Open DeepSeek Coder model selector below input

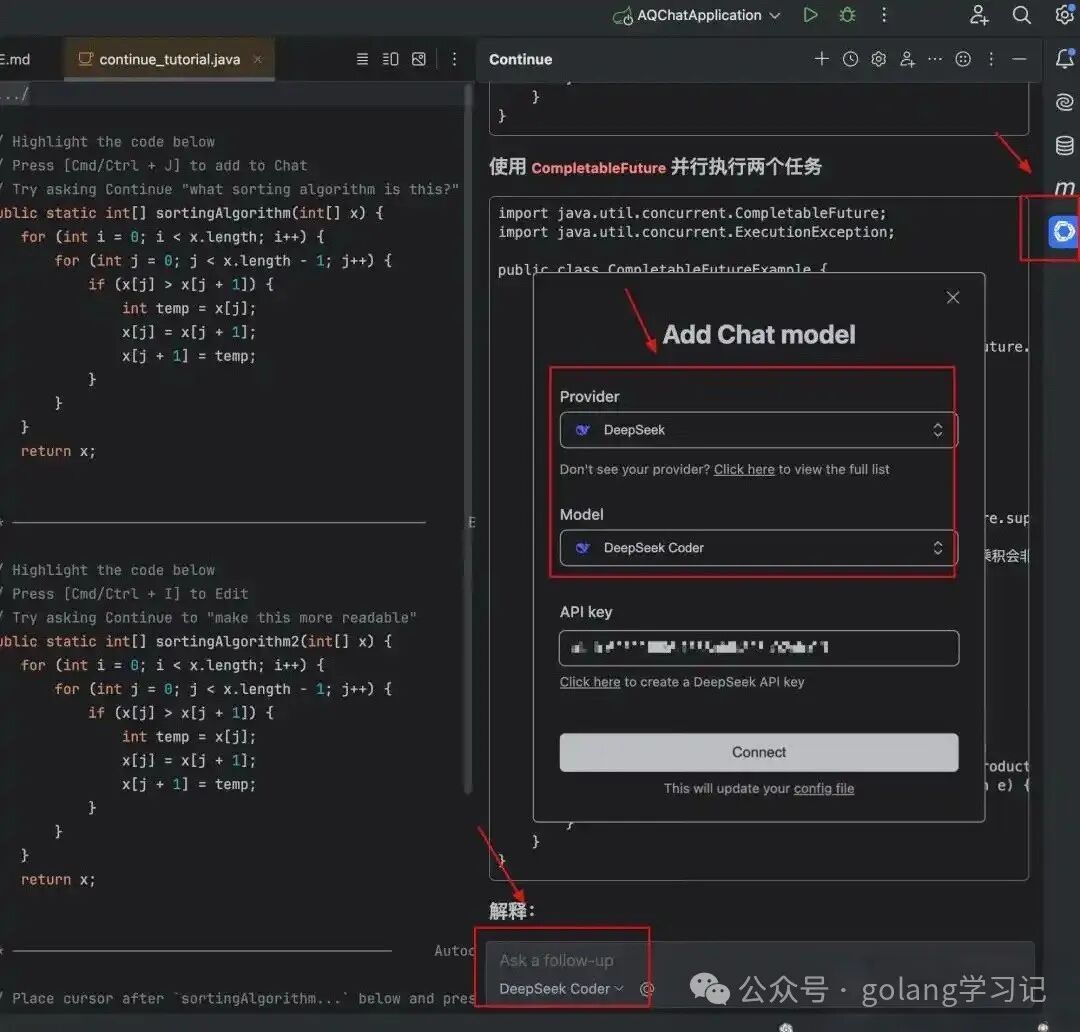(561, 989)
